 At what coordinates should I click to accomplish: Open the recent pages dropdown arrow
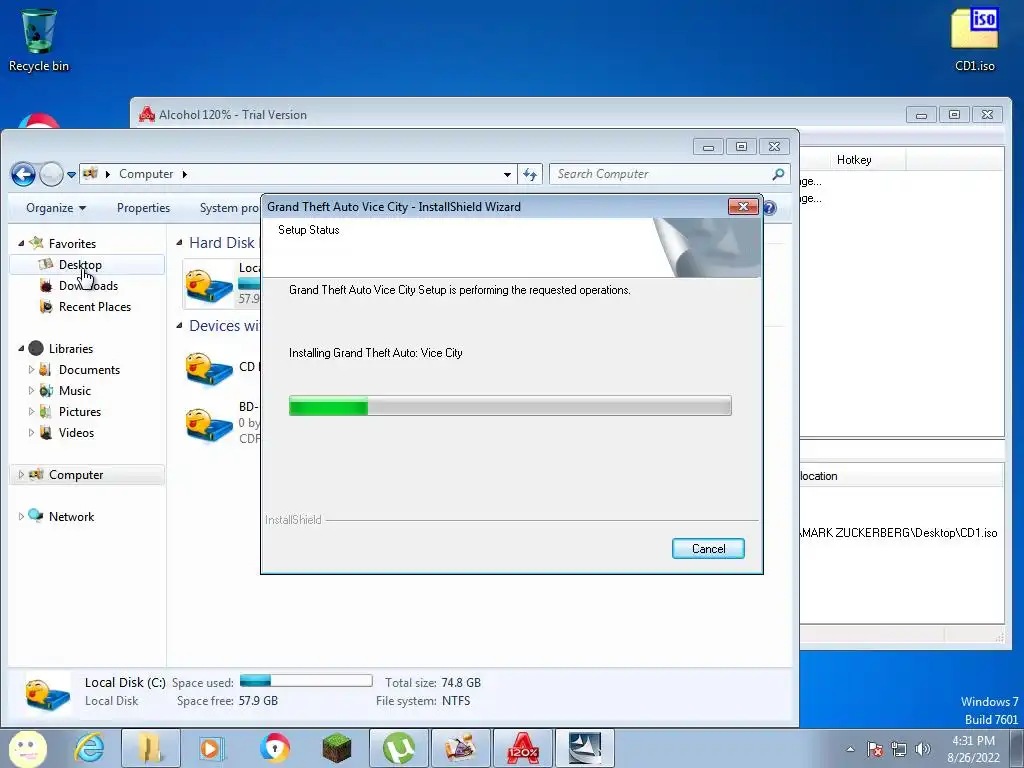click(71, 175)
